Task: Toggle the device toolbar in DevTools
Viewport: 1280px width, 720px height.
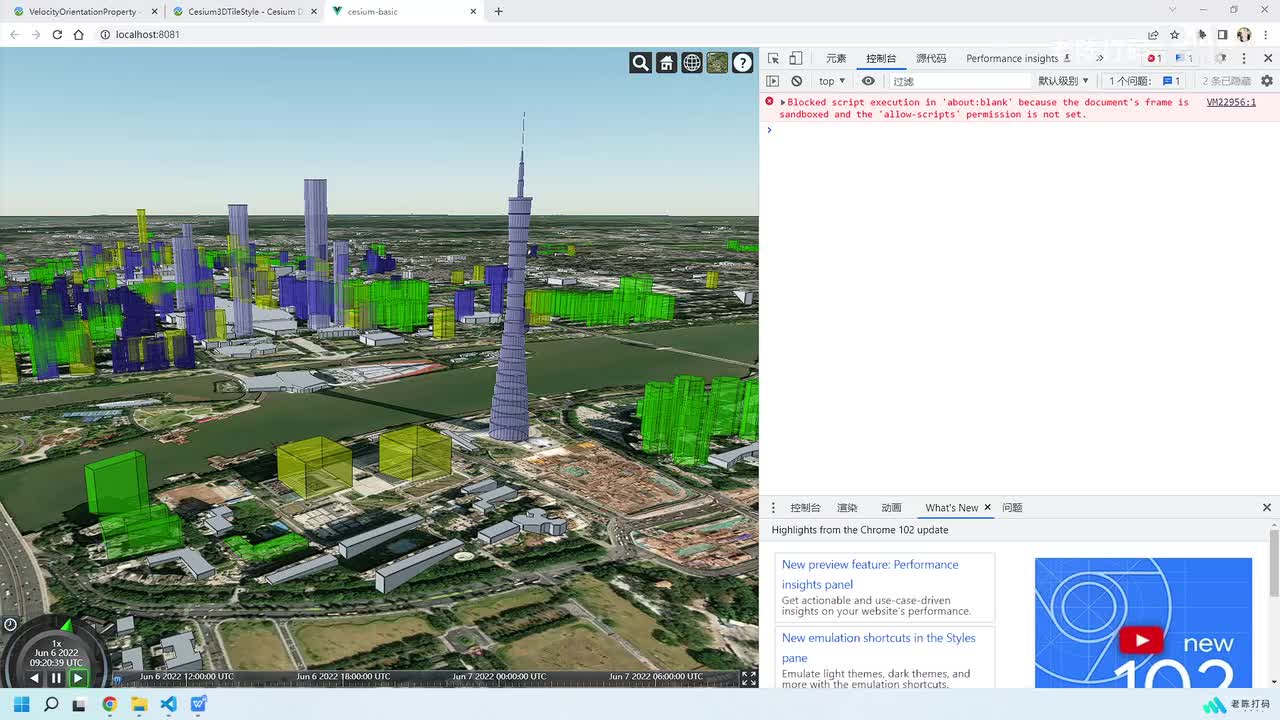Action: click(x=796, y=58)
